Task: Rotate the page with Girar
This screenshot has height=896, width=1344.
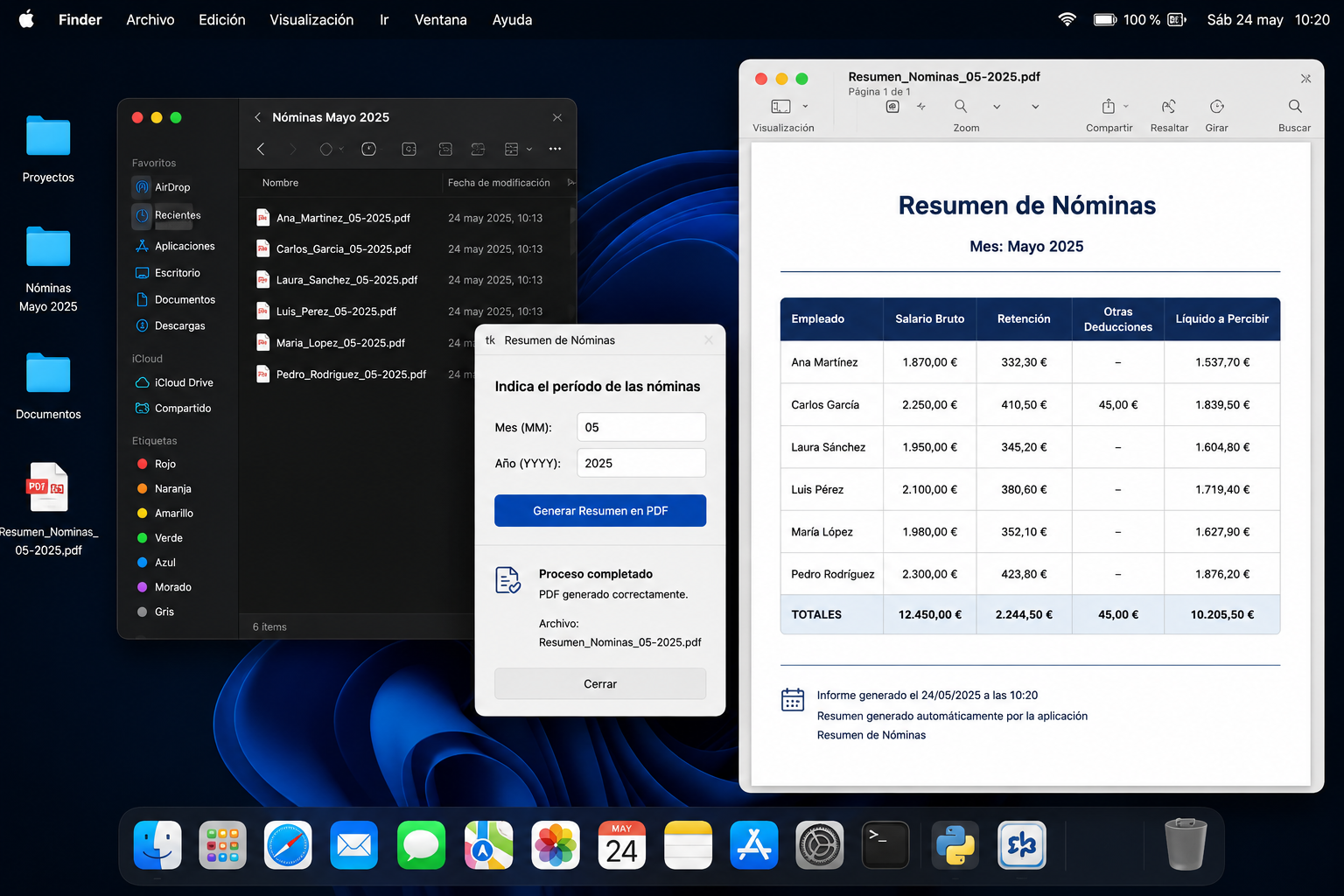Action: click(x=1216, y=106)
